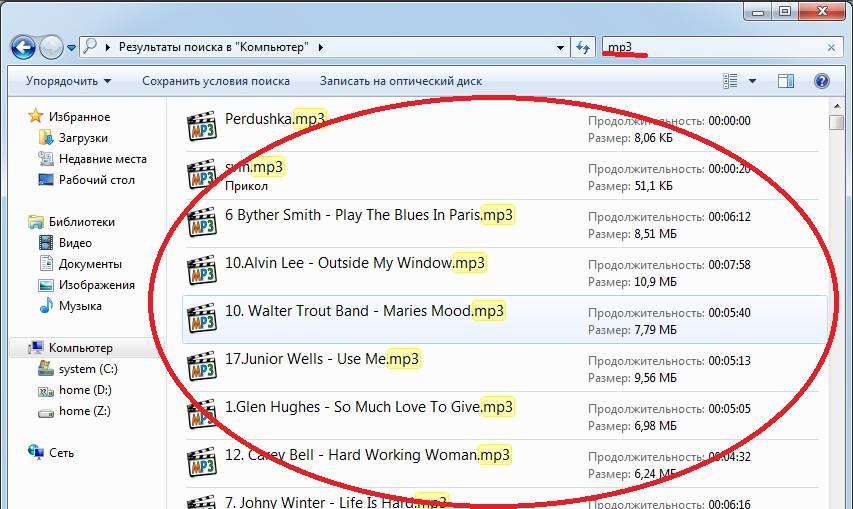Click the scrollbar up arrow in results

point(837,106)
